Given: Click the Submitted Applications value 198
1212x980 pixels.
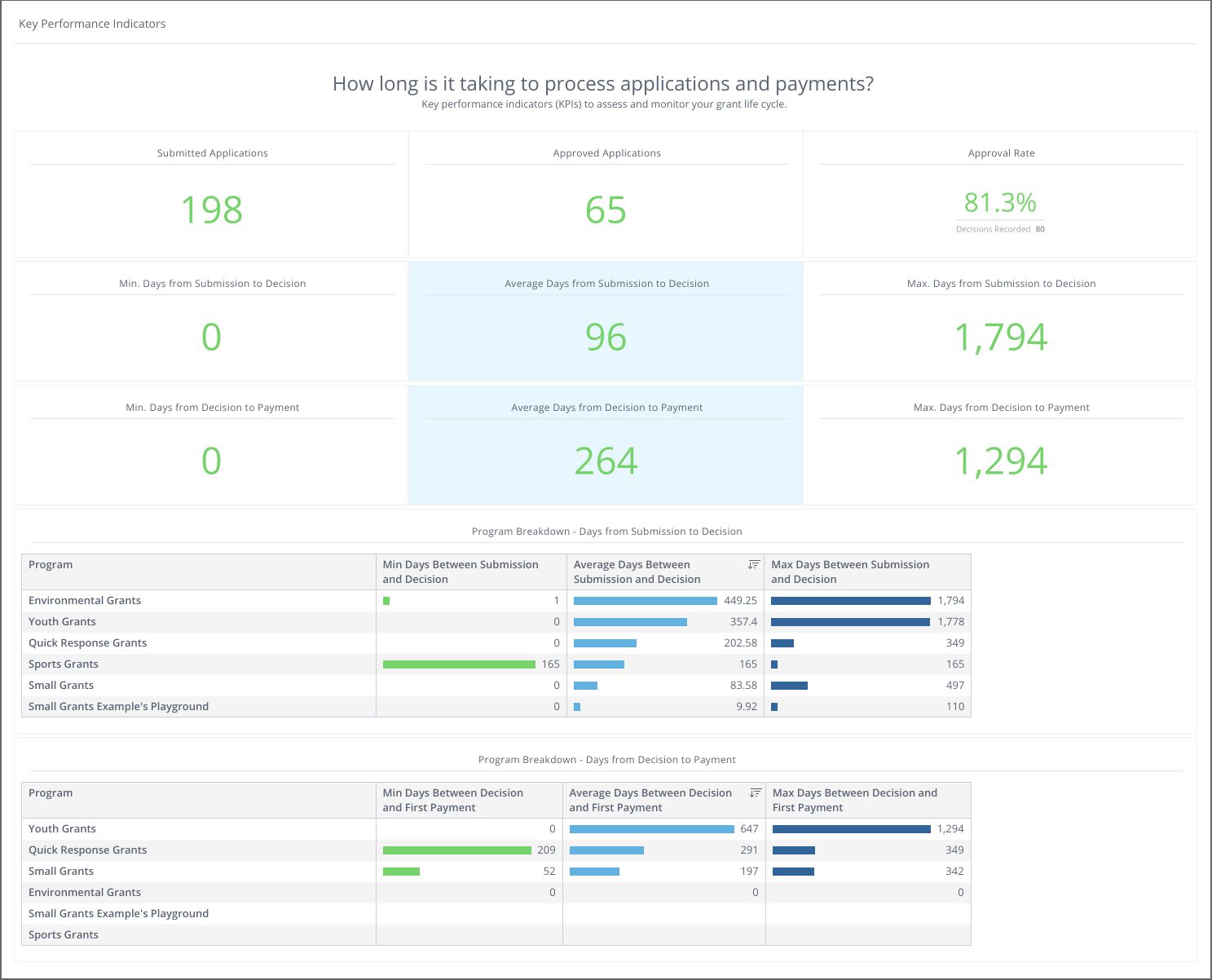Looking at the screenshot, I should click(212, 210).
